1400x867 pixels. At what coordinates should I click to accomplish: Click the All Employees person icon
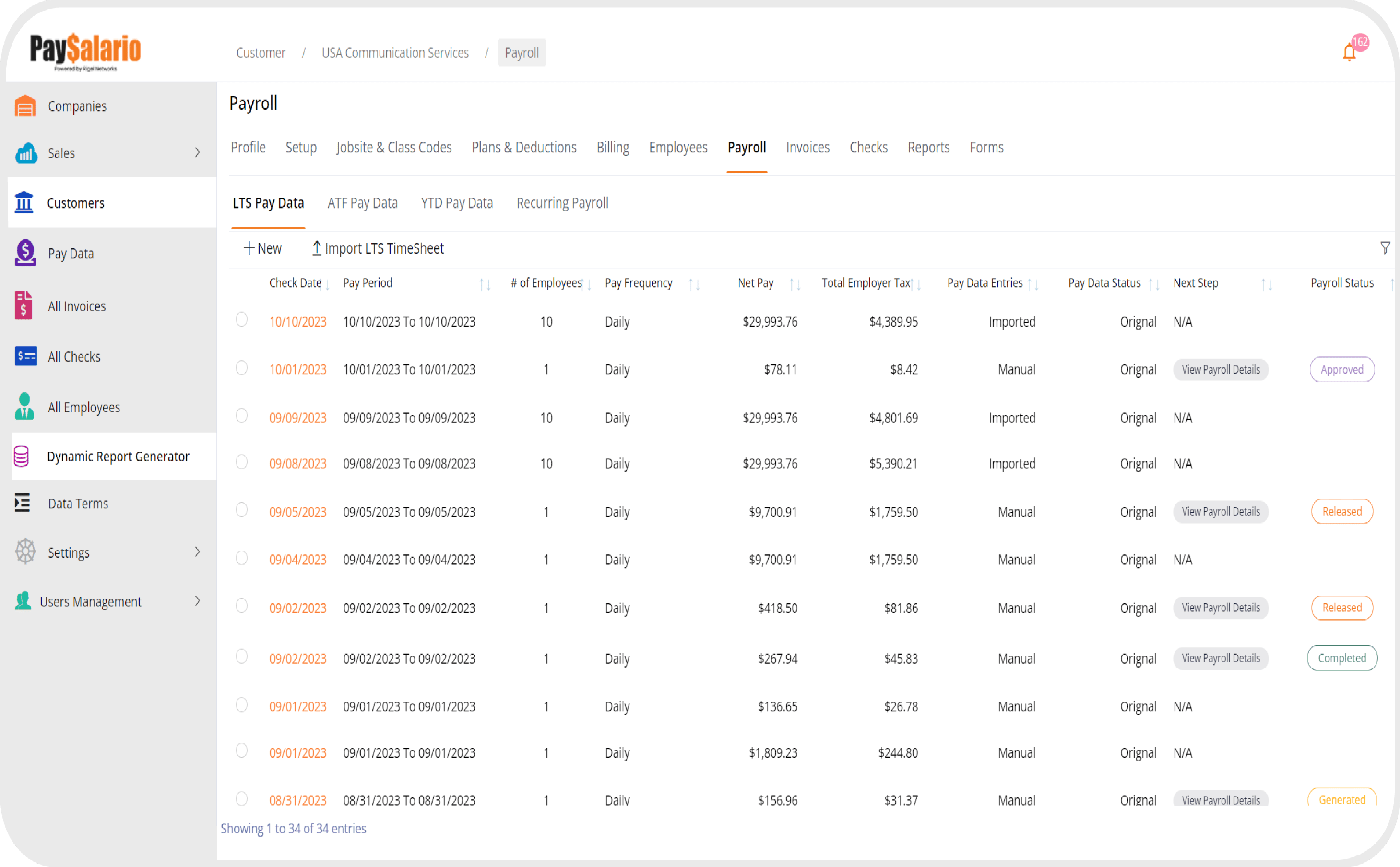pos(24,407)
